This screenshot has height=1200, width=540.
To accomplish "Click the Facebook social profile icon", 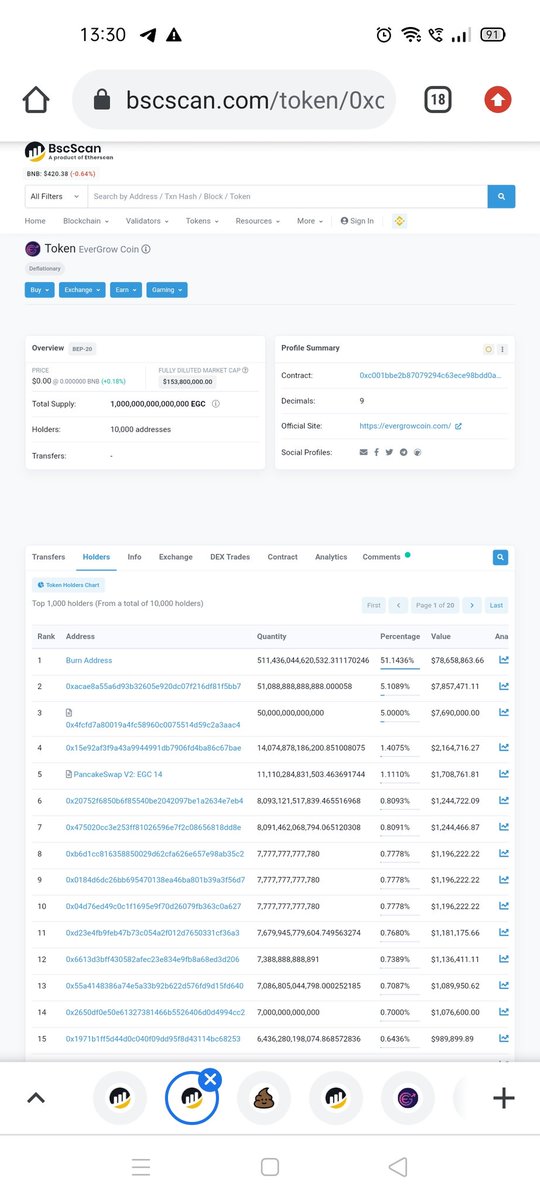I will 377,452.
